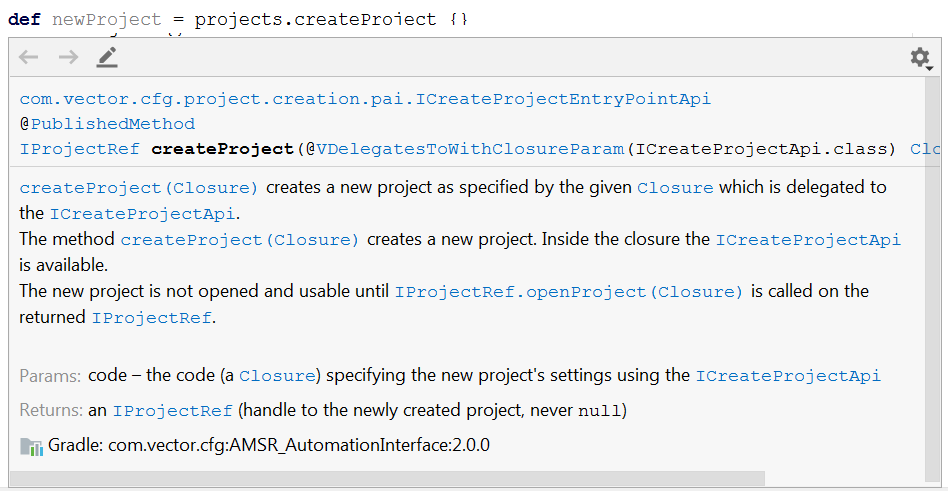Click IProjectRef link in Returns line
952x499 pixels.
[172, 412]
